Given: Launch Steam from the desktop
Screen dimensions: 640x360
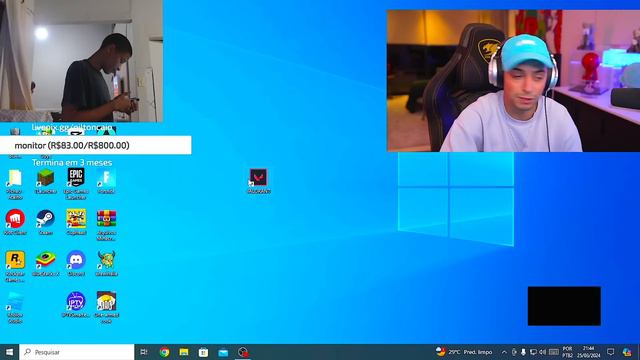Looking at the screenshot, I should pyautogui.click(x=45, y=222).
